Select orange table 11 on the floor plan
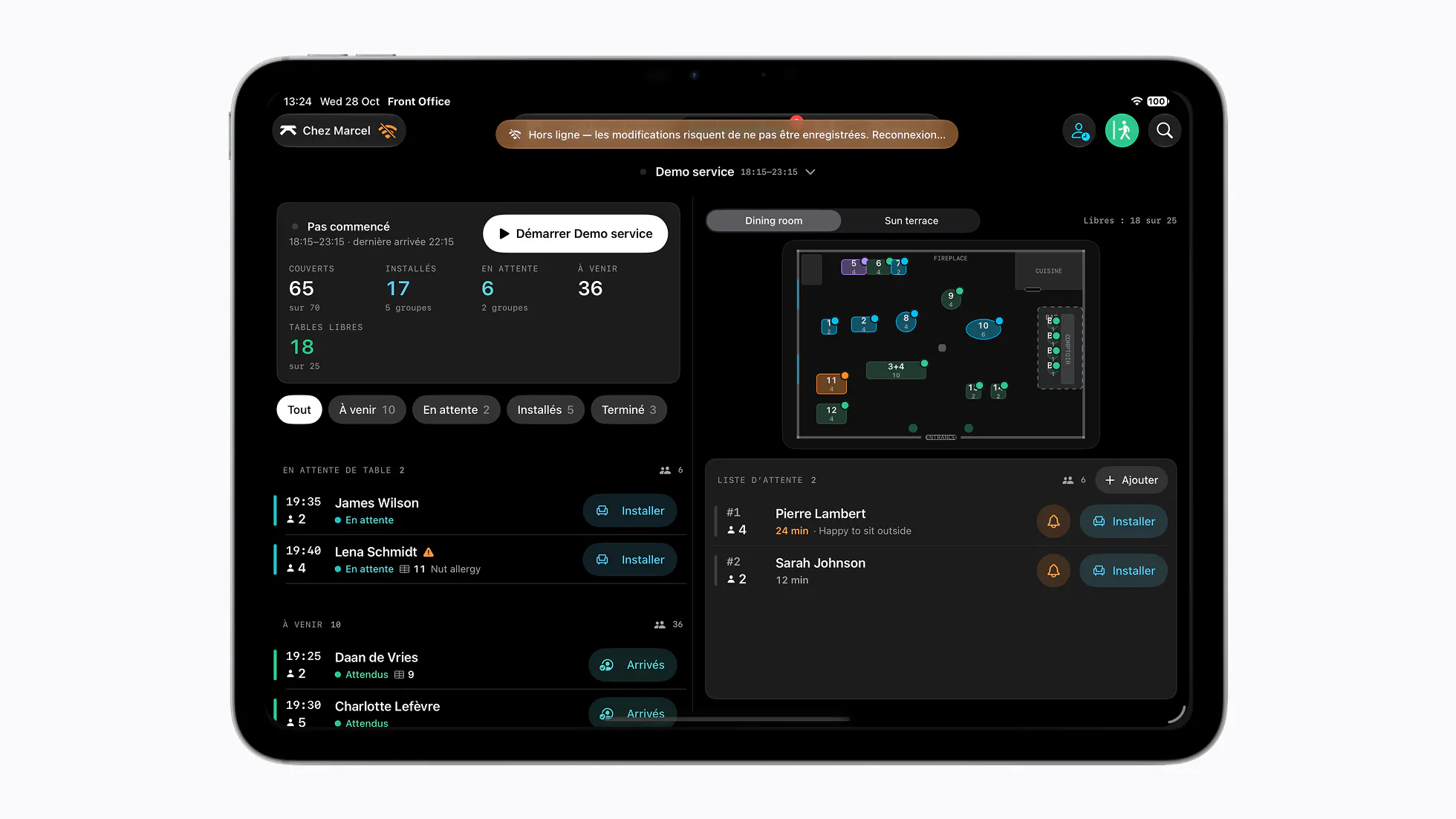 [831, 383]
